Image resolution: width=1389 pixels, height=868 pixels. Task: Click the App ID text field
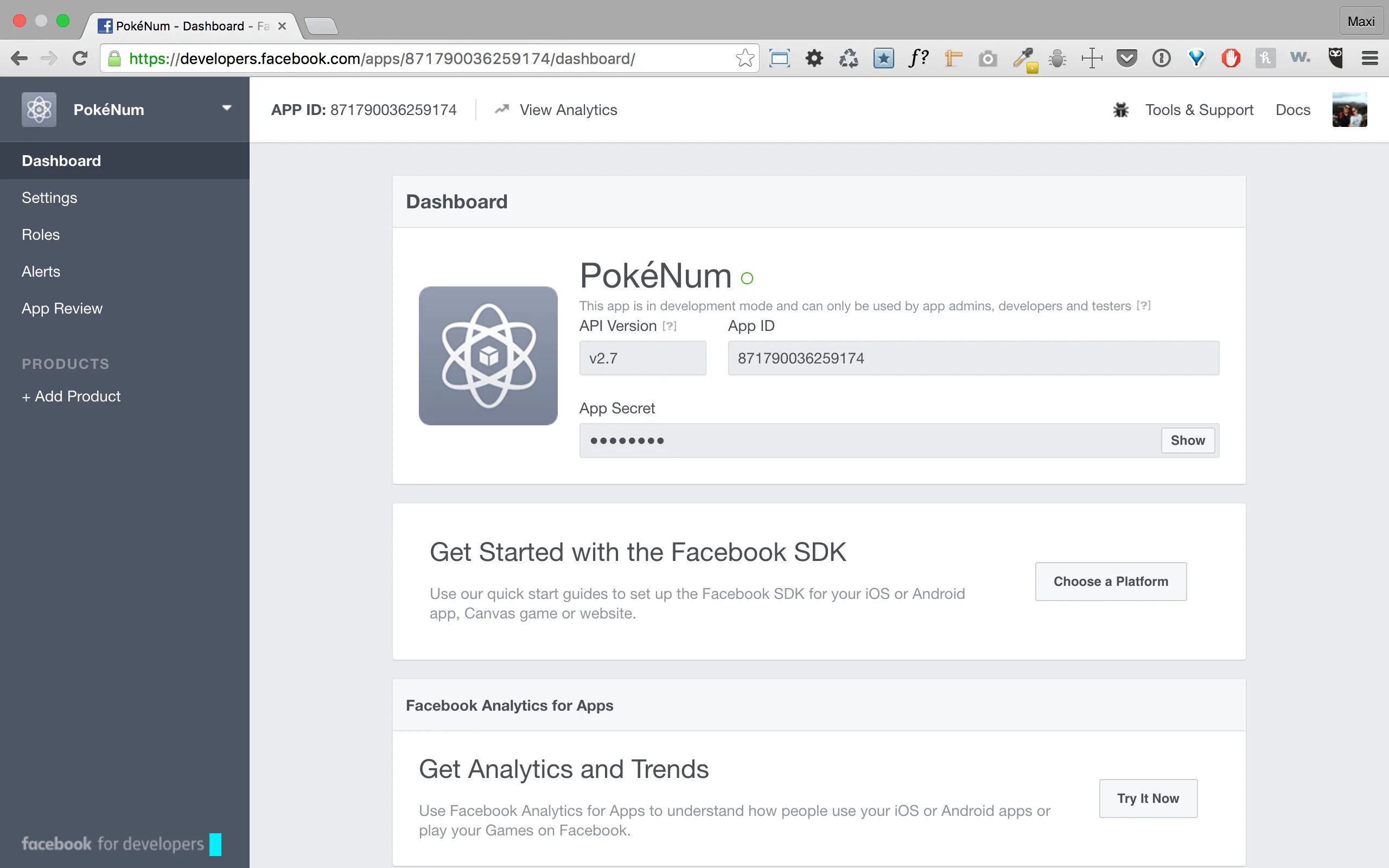coord(973,358)
